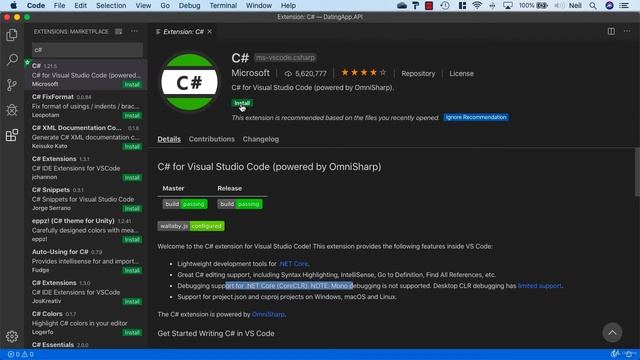Open the Source Control view
Screen dimensions: 640x360
click(x=12, y=85)
